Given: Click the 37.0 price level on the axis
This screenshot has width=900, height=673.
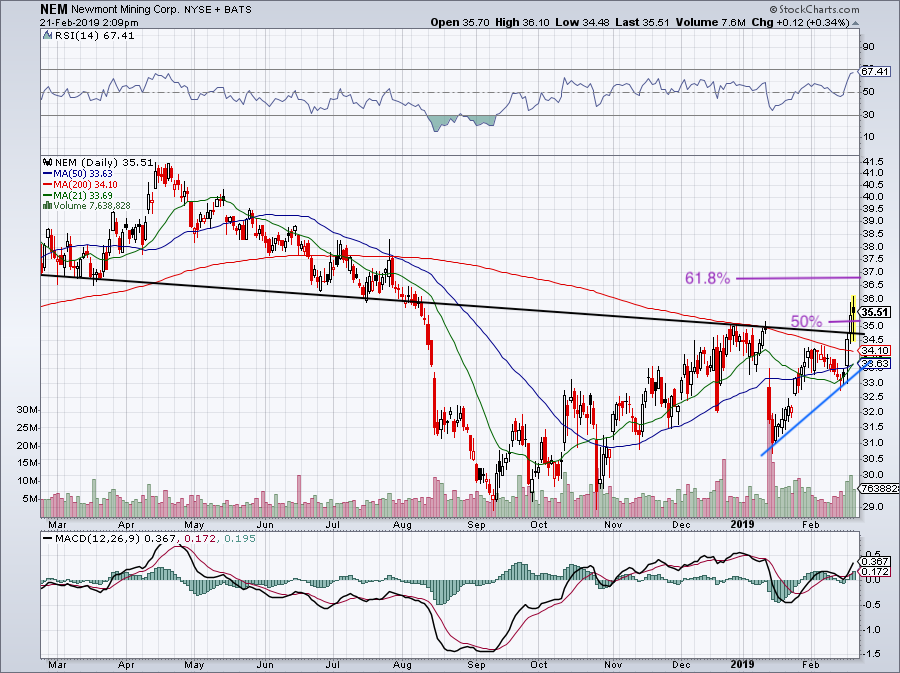Looking at the screenshot, I should [x=872, y=271].
